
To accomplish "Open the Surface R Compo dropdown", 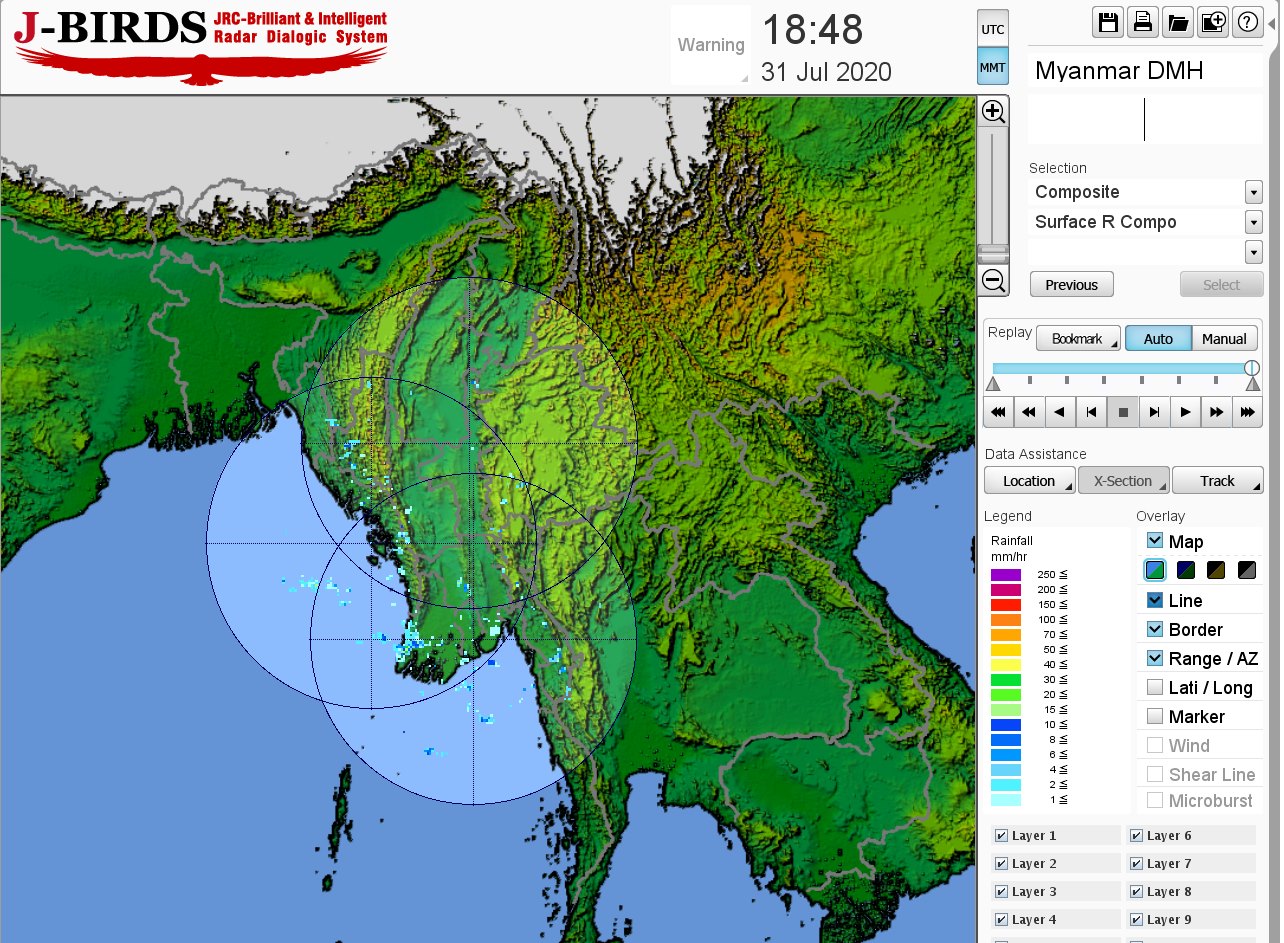I will pyautogui.click(x=1253, y=222).
